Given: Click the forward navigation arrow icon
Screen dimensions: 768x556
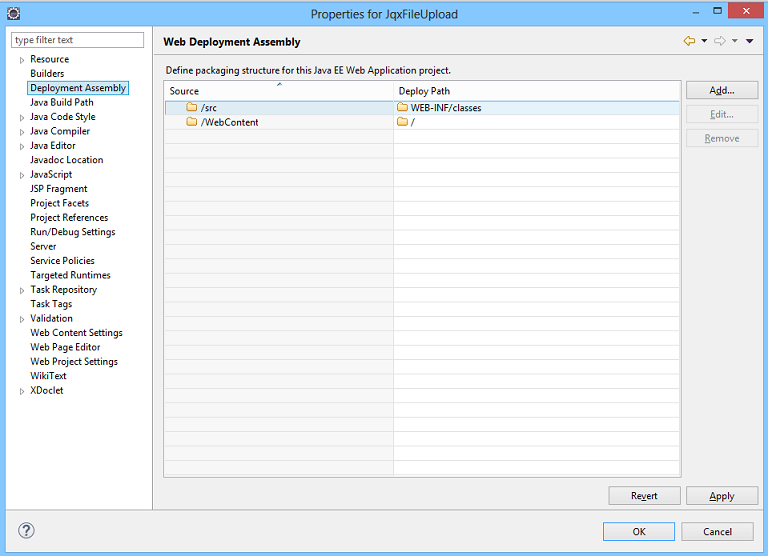Looking at the screenshot, I should click(x=720, y=41).
